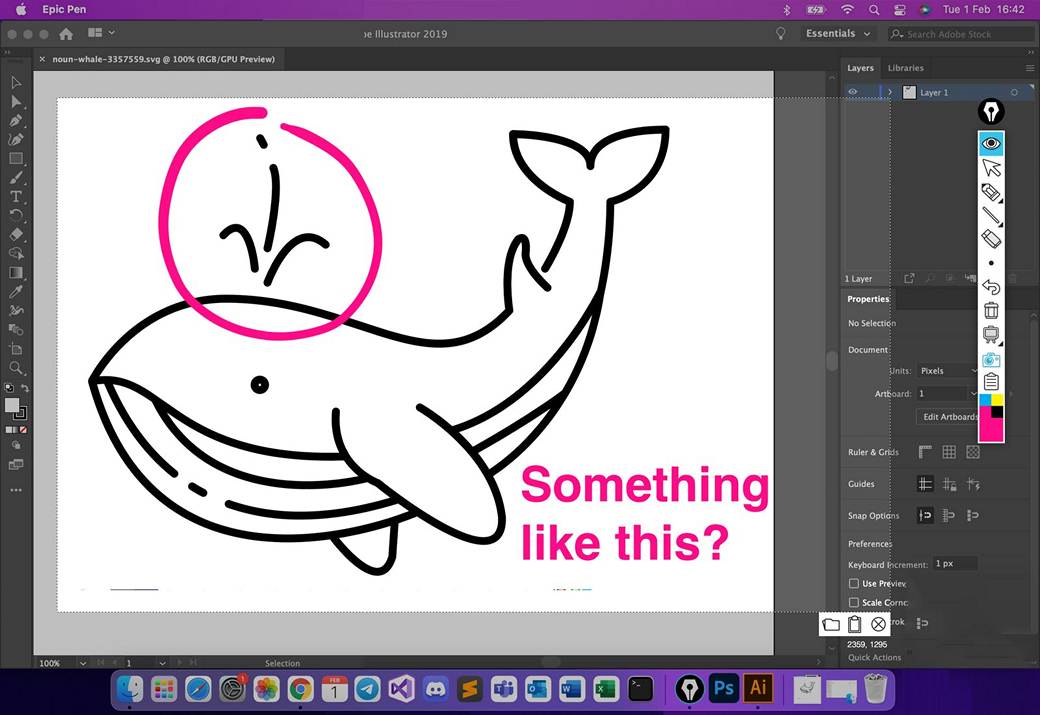Pick the Eyedropper tool in left toolbar
The width and height of the screenshot is (1040, 715).
(16, 291)
